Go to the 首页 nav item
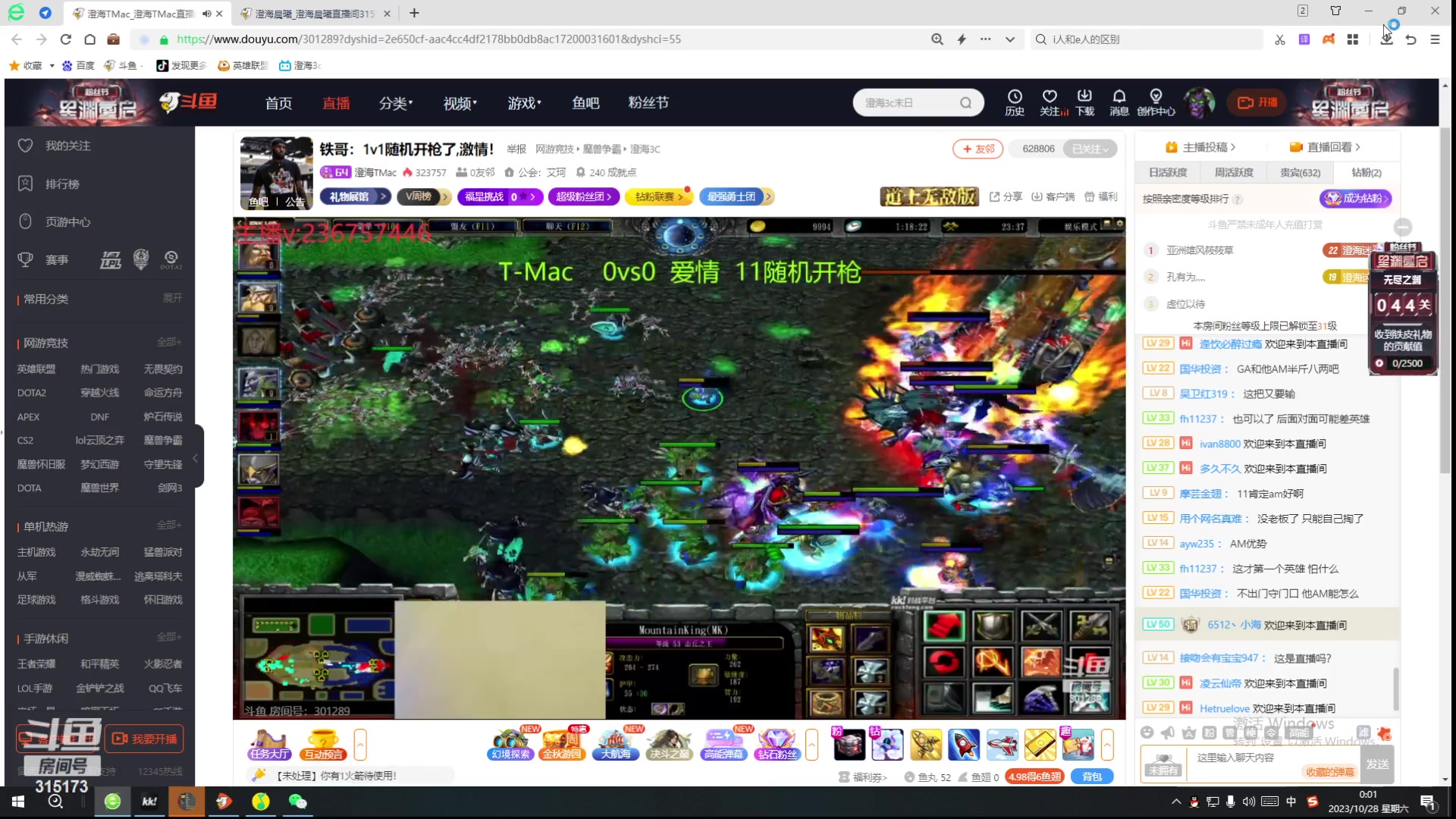Image resolution: width=1456 pixels, height=819 pixels. pyautogui.click(x=278, y=103)
